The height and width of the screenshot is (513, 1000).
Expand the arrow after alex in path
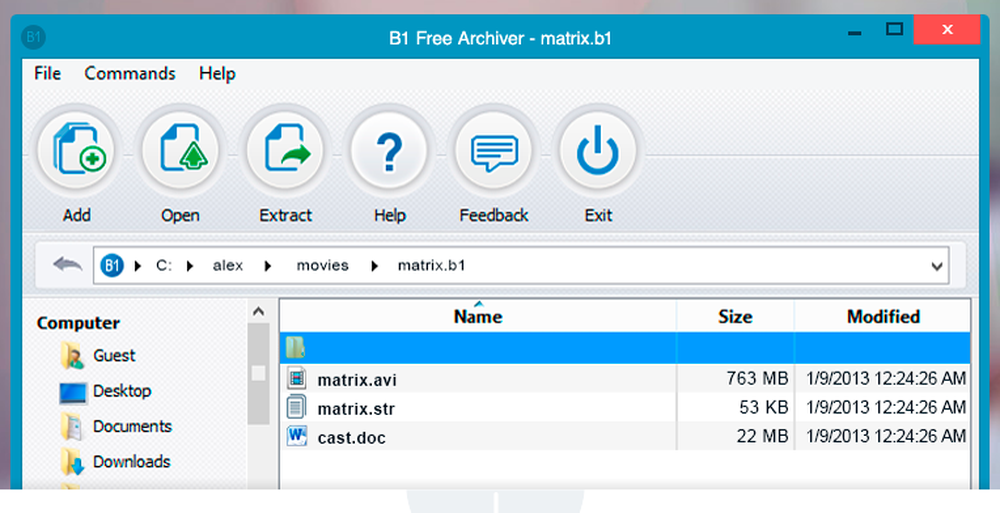(x=268, y=265)
